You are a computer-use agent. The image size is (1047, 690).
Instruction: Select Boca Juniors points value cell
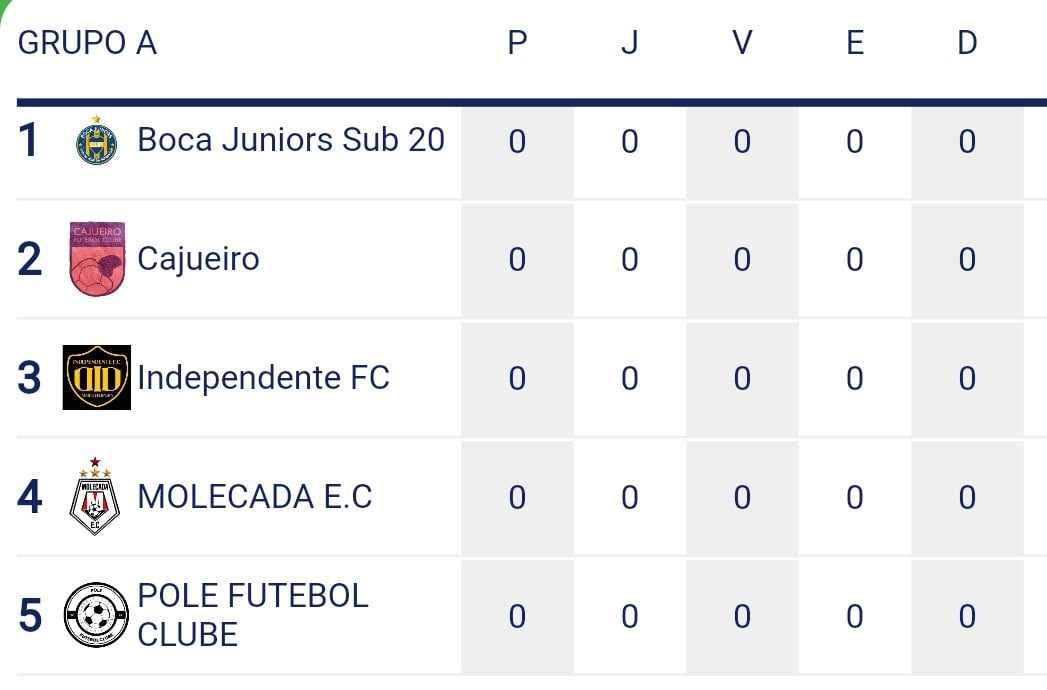pos(517,151)
